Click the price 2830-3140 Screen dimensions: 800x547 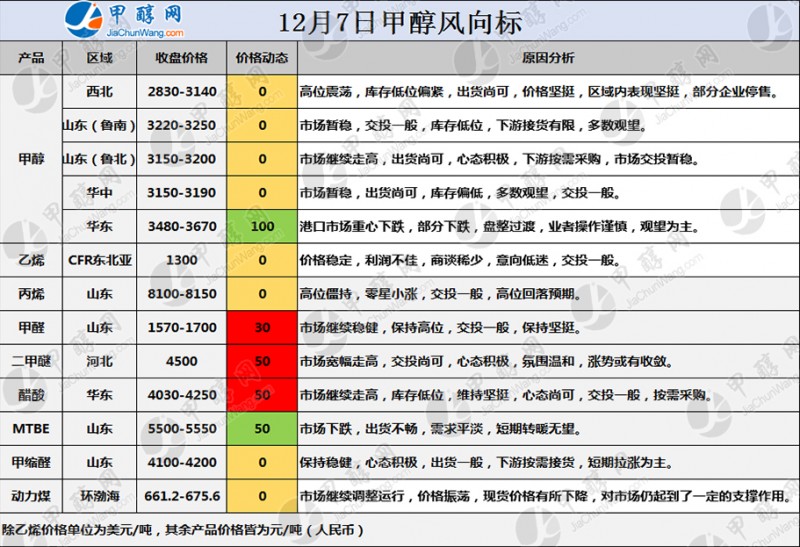[x=182, y=92]
